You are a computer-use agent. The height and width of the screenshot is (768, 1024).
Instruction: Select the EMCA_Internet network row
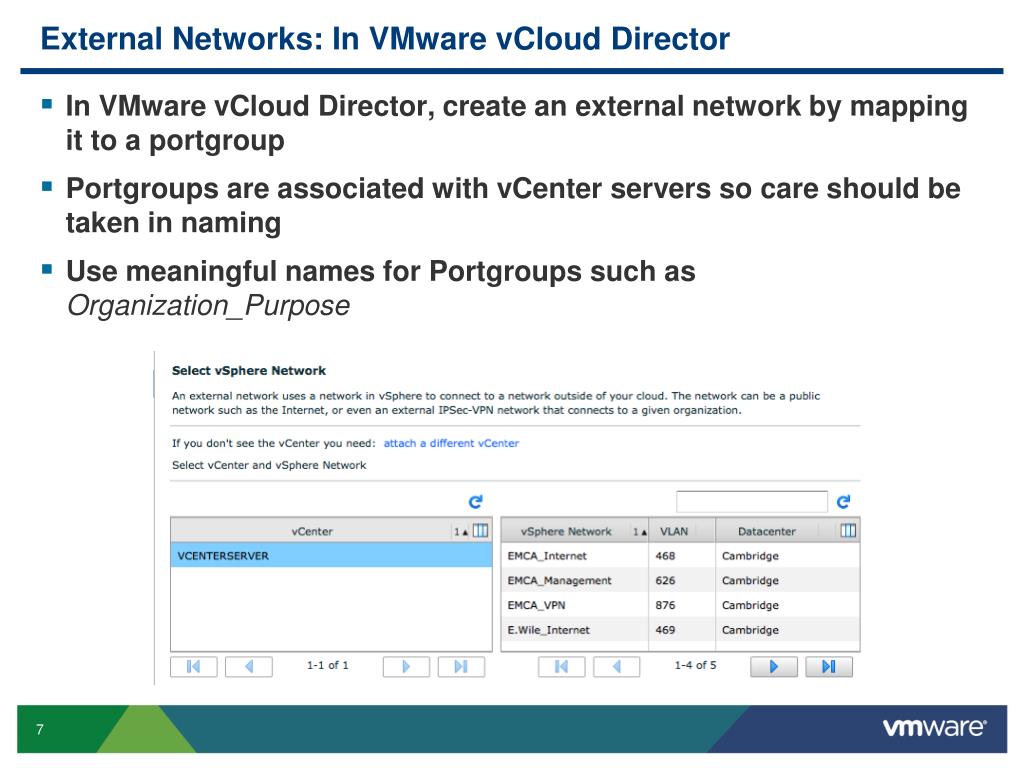[680, 556]
